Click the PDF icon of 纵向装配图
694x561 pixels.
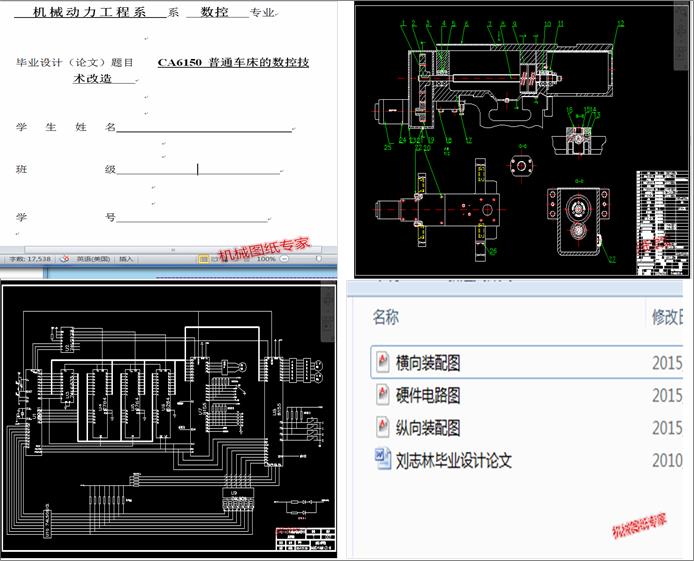382,427
